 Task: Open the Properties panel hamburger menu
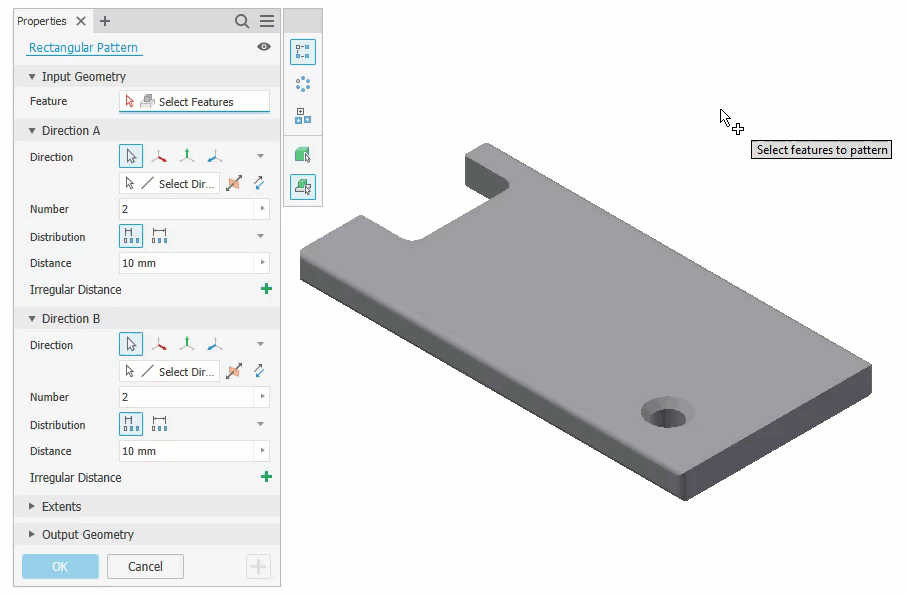[267, 21]
